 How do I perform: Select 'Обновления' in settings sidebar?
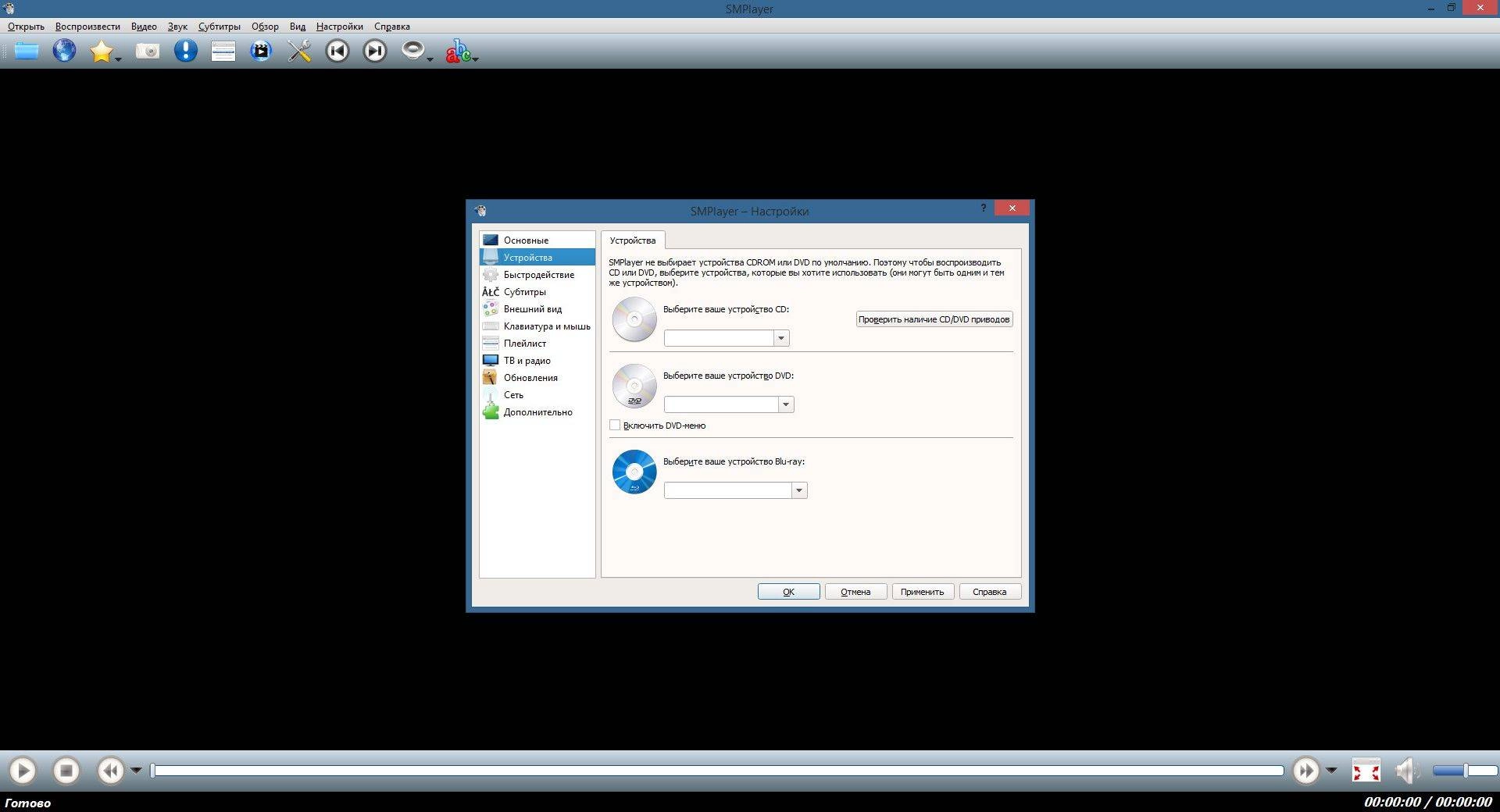(x=537, y=378)
